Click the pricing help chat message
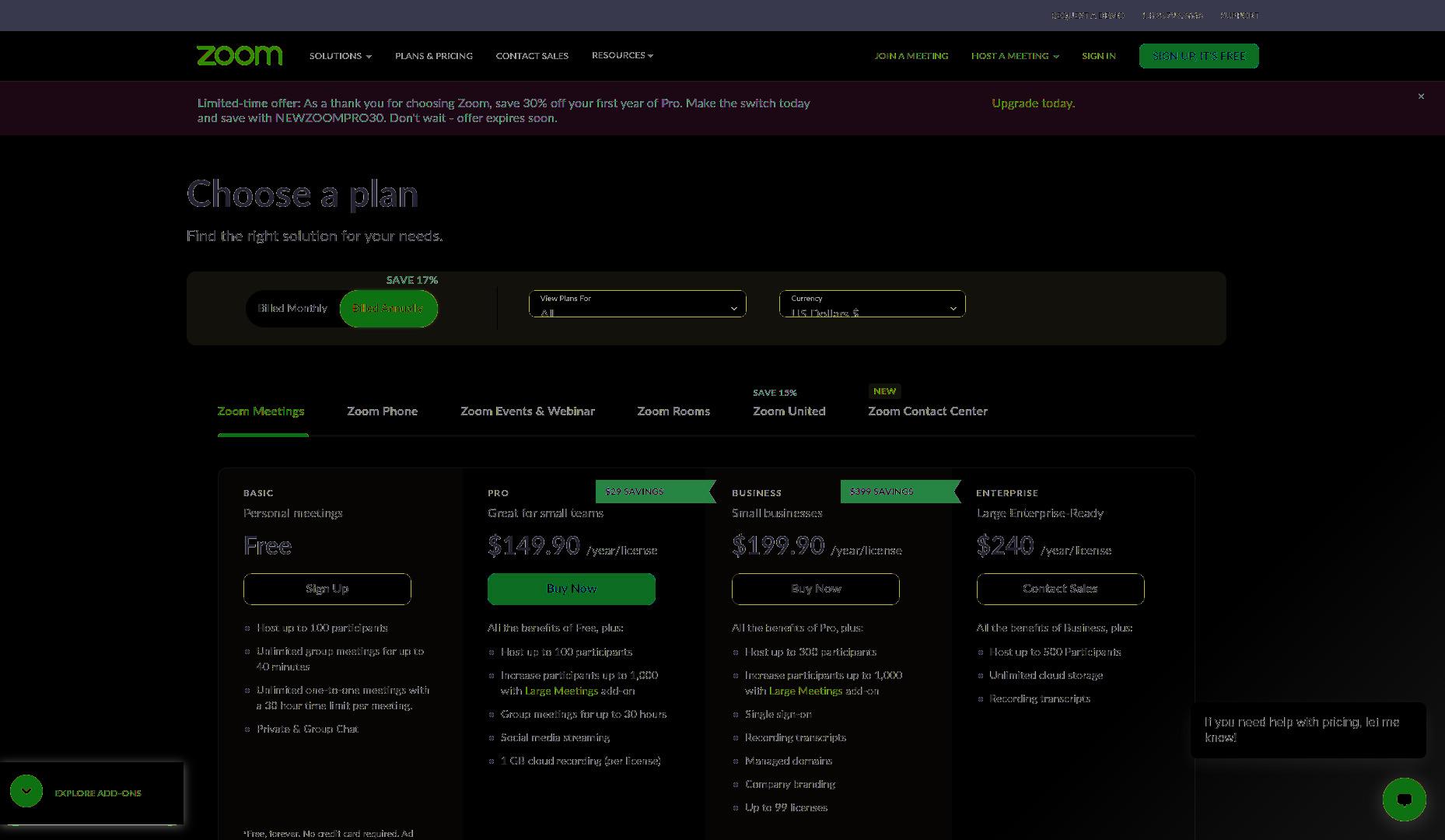This screenshot has width=1445, height=840. (x=1308, y=730)
